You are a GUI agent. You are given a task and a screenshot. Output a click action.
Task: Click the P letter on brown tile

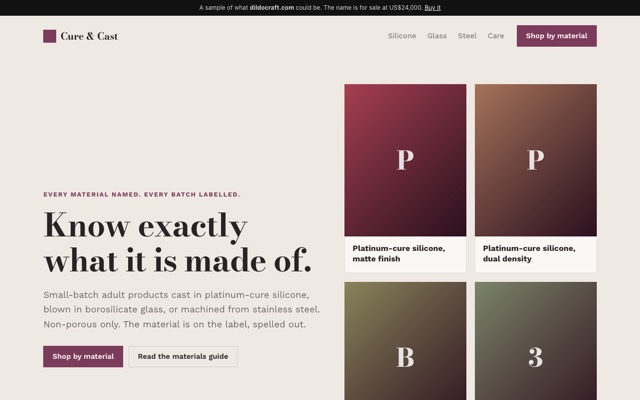point(535,160)
